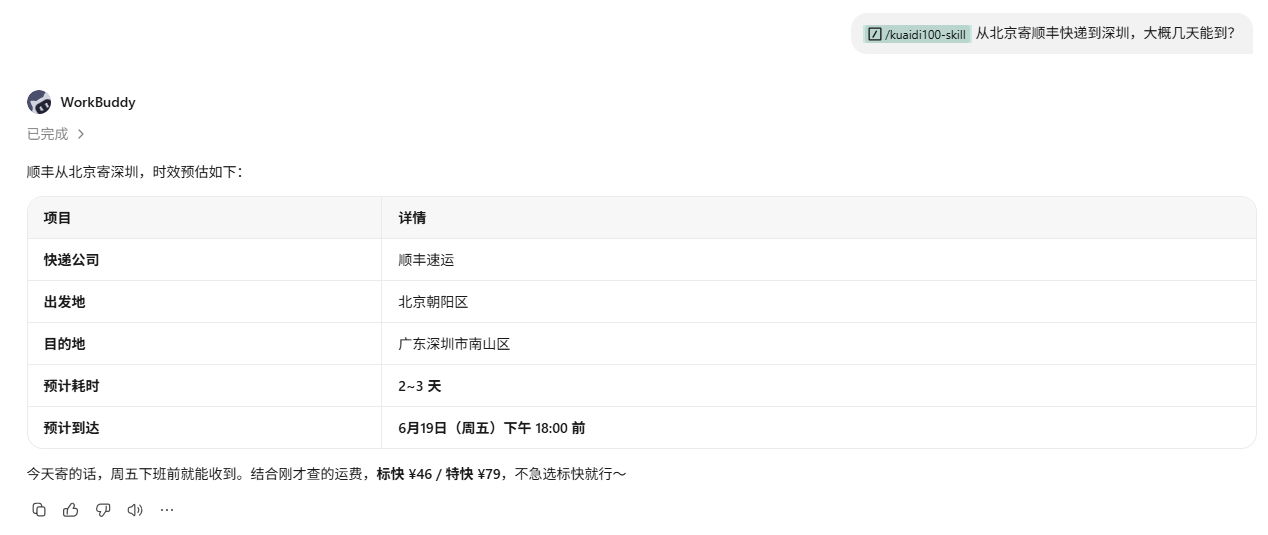Click the 出发地 row label
This screenshot has height=535, width=1268.
(x=64, y=302)
